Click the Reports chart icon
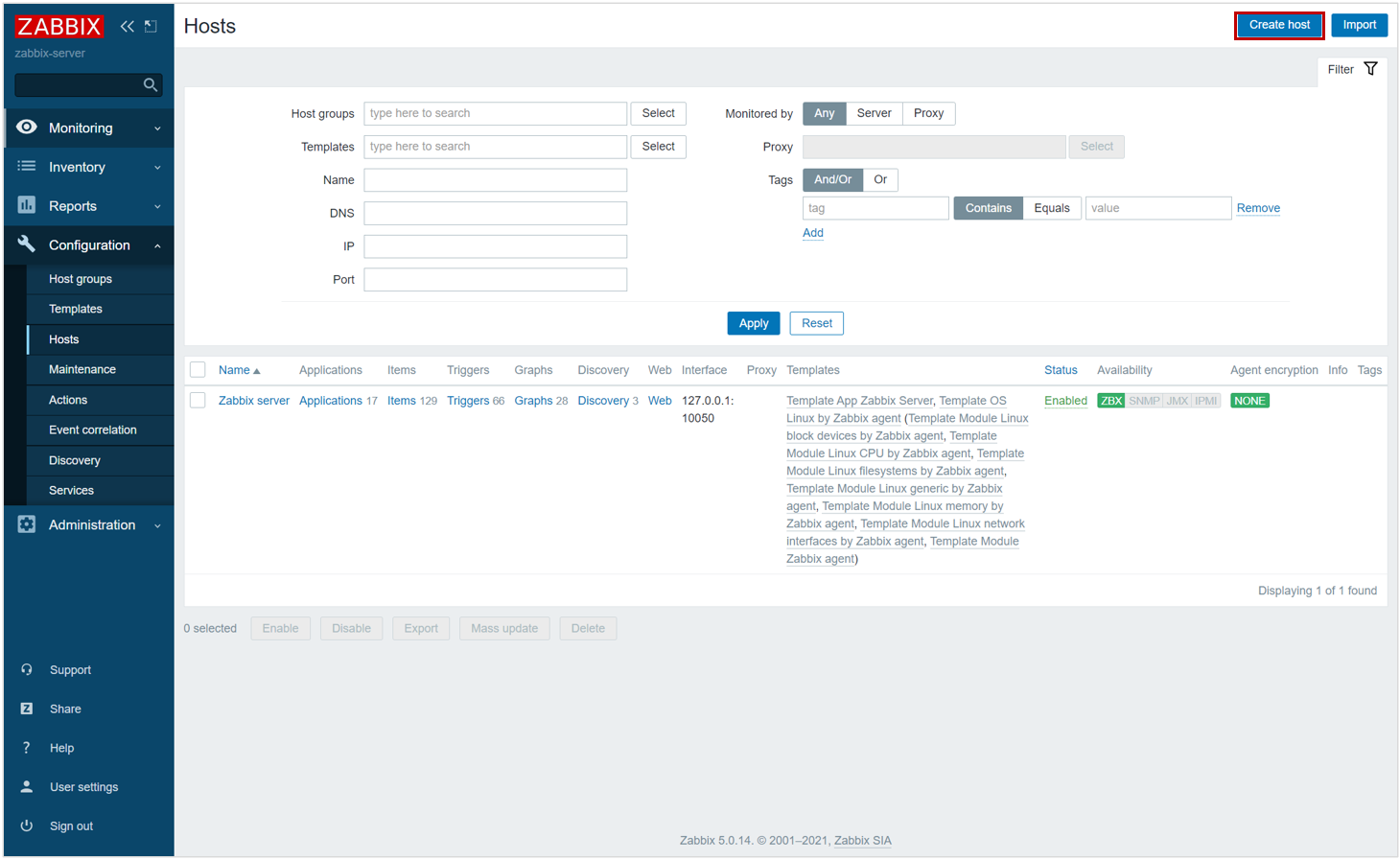Screen dimensions: 1400x860 [x=27, y=205]
